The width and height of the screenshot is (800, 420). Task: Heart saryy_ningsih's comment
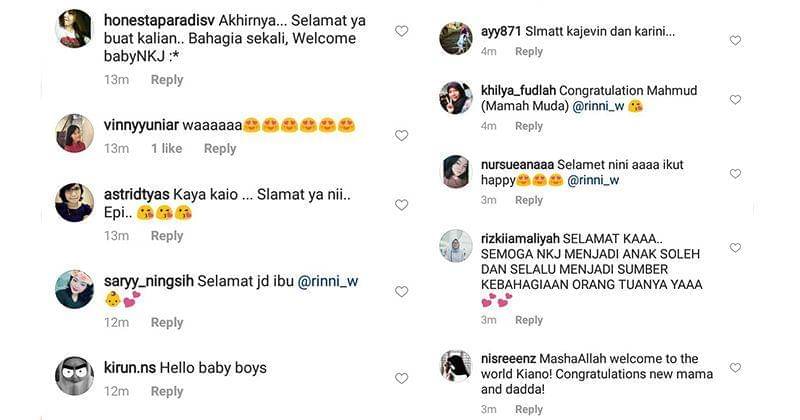pyautogui.click(x=401, y=292)
